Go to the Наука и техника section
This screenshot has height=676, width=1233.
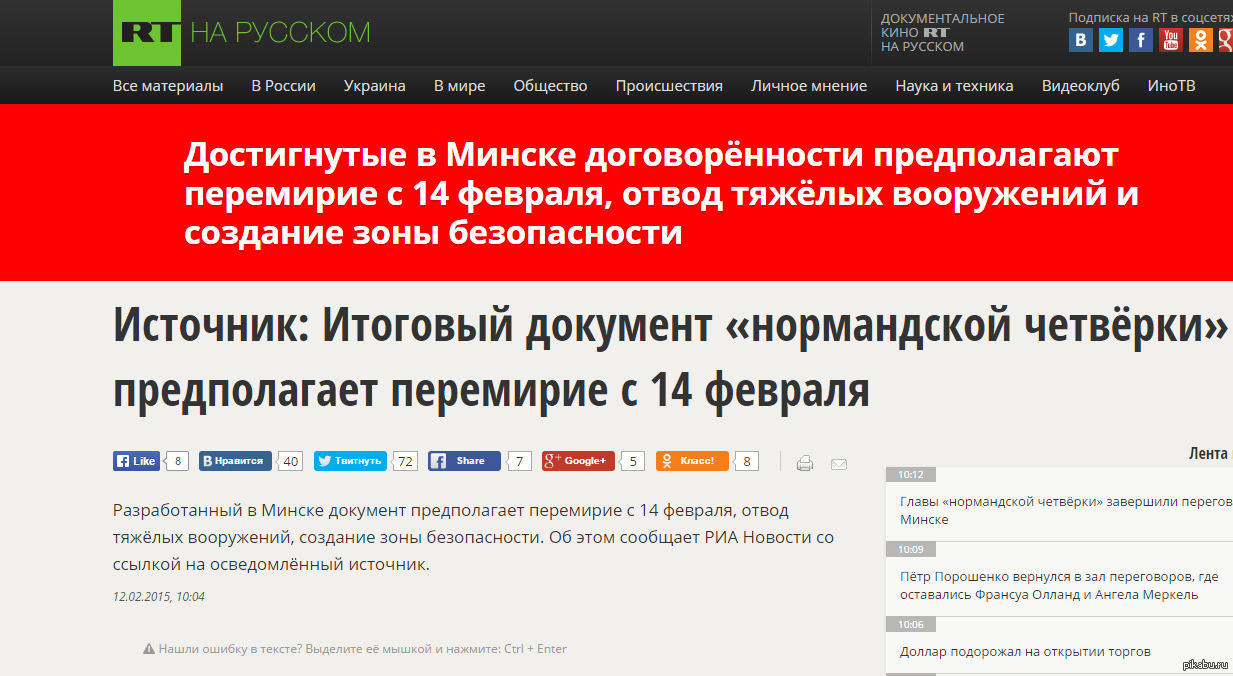click(x=954, y=86)
